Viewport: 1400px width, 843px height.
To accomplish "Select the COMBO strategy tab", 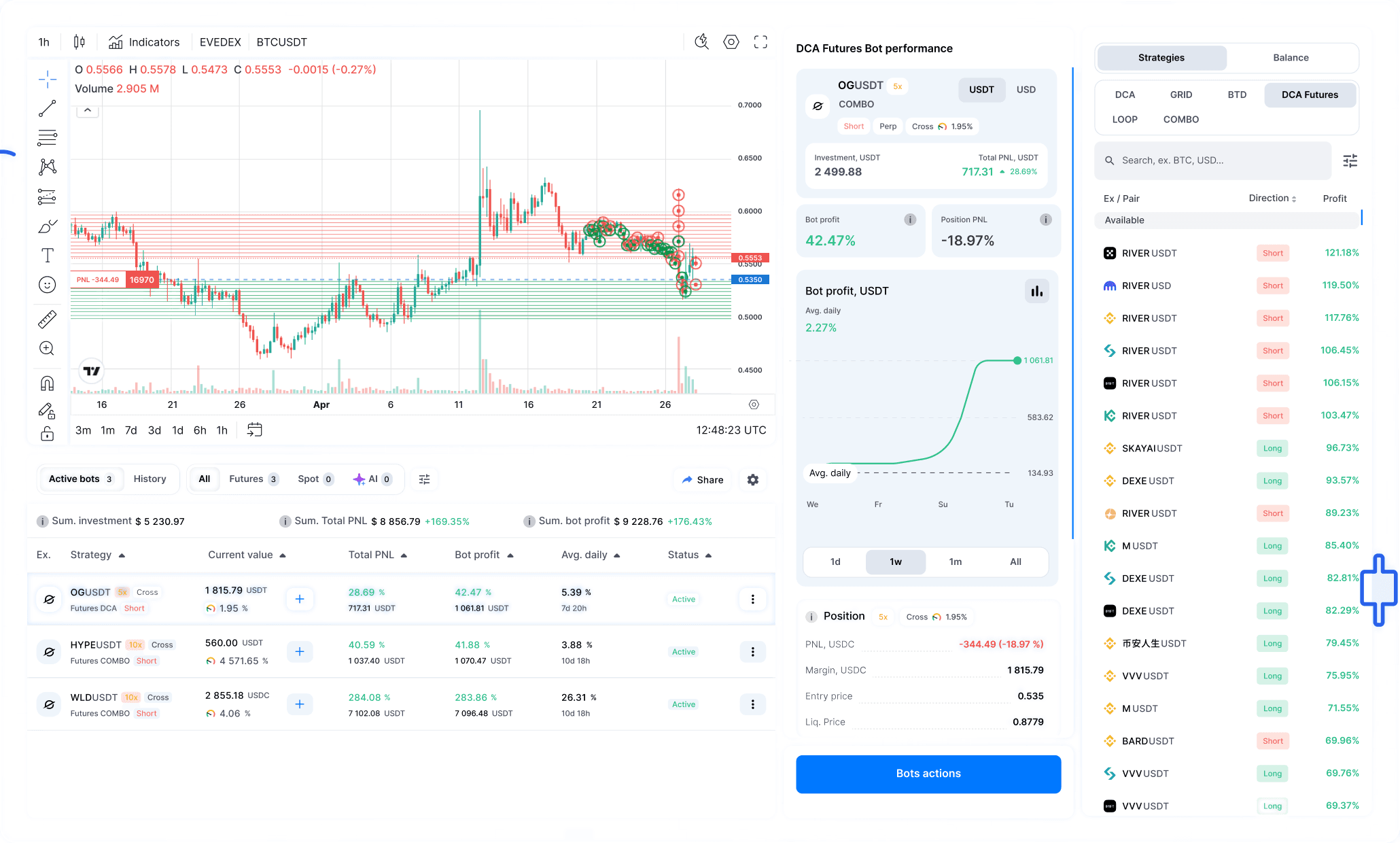I will coord(1181,120).
